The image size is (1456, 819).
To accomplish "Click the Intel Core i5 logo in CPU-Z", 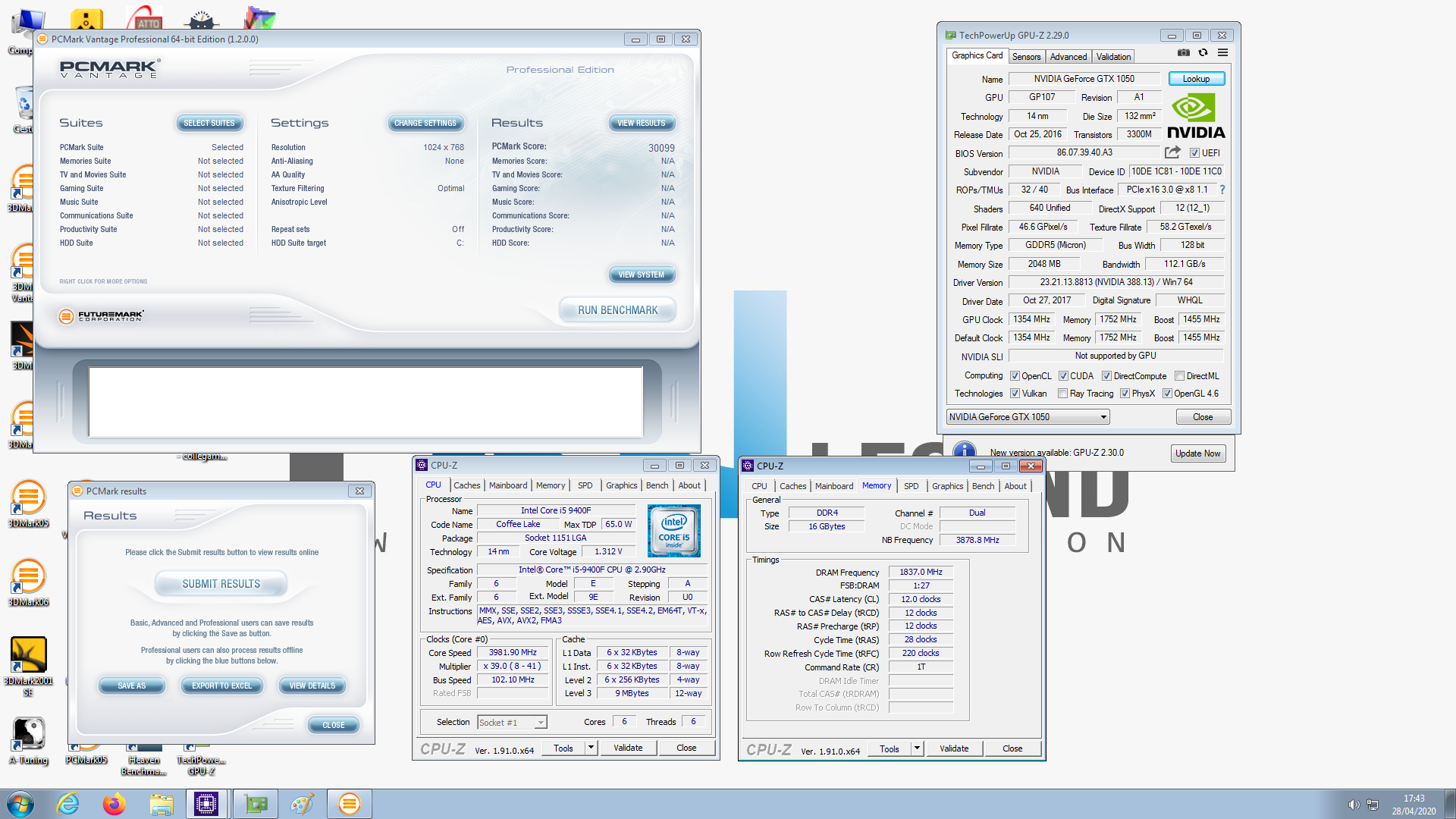I will [673, 531].
